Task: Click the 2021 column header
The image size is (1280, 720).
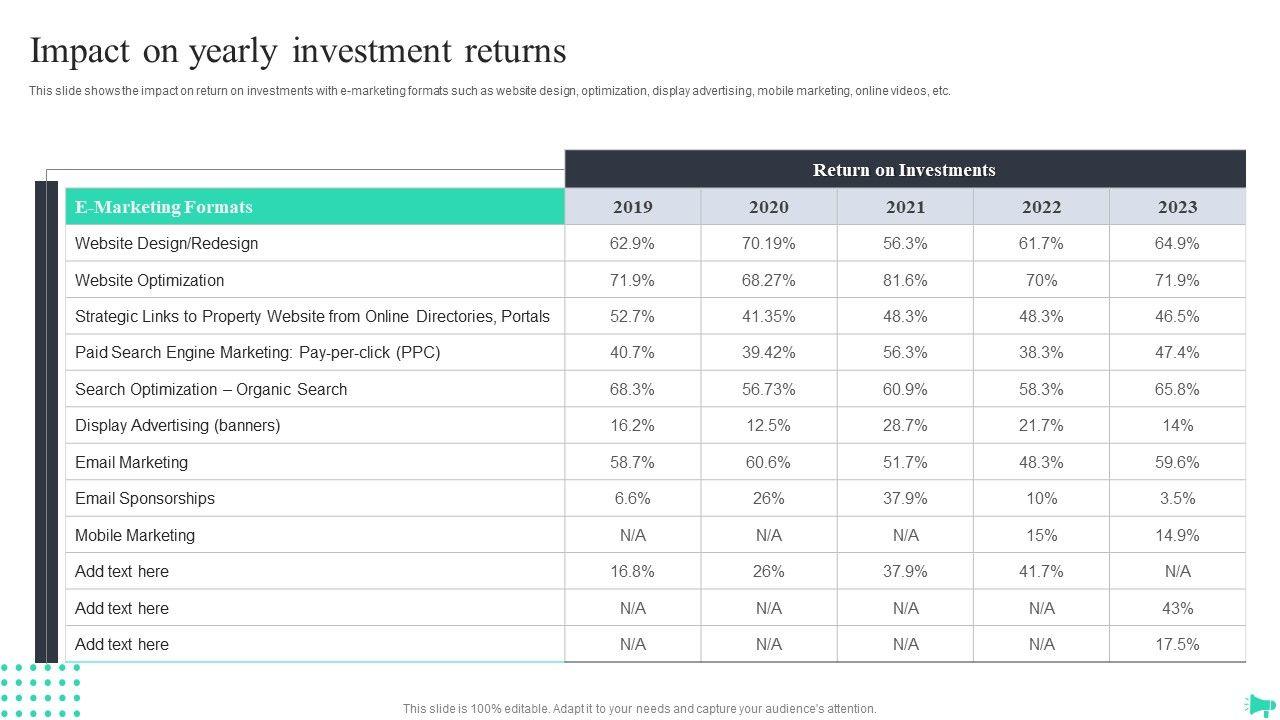Action: (x=905, y=207)
